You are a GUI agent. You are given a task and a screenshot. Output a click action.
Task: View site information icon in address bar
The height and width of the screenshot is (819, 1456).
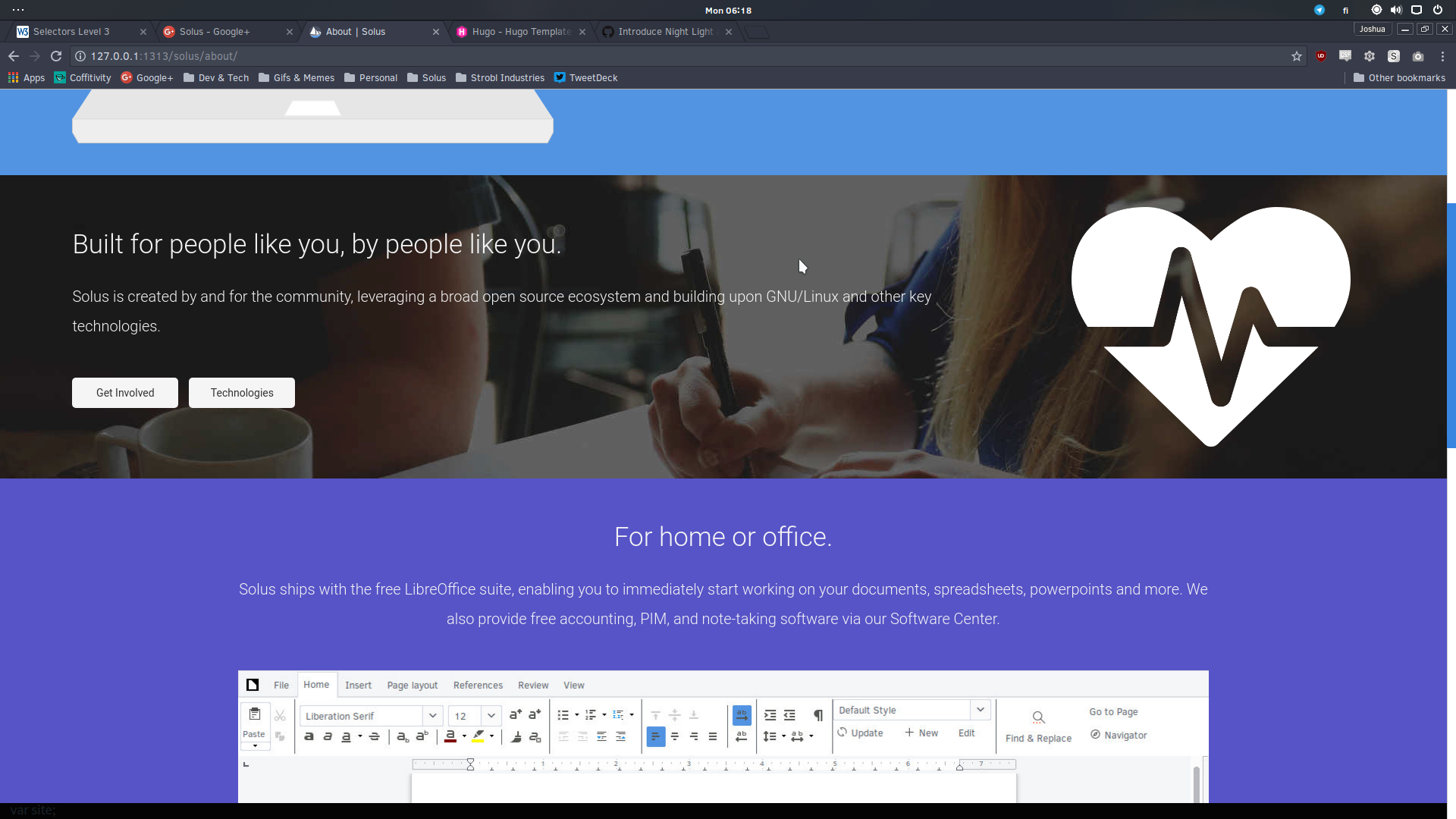(80, 56)
